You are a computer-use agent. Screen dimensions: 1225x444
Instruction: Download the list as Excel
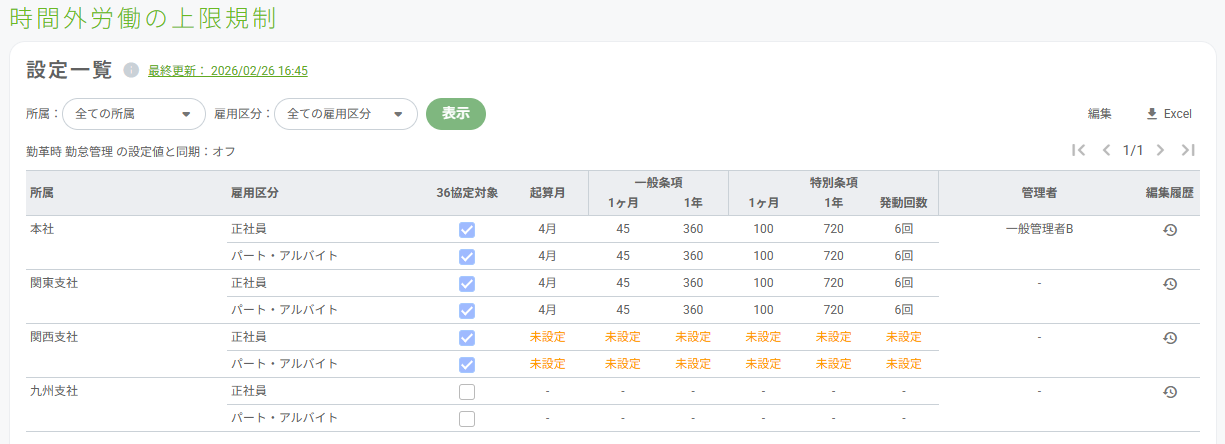tap(1168, 114)
